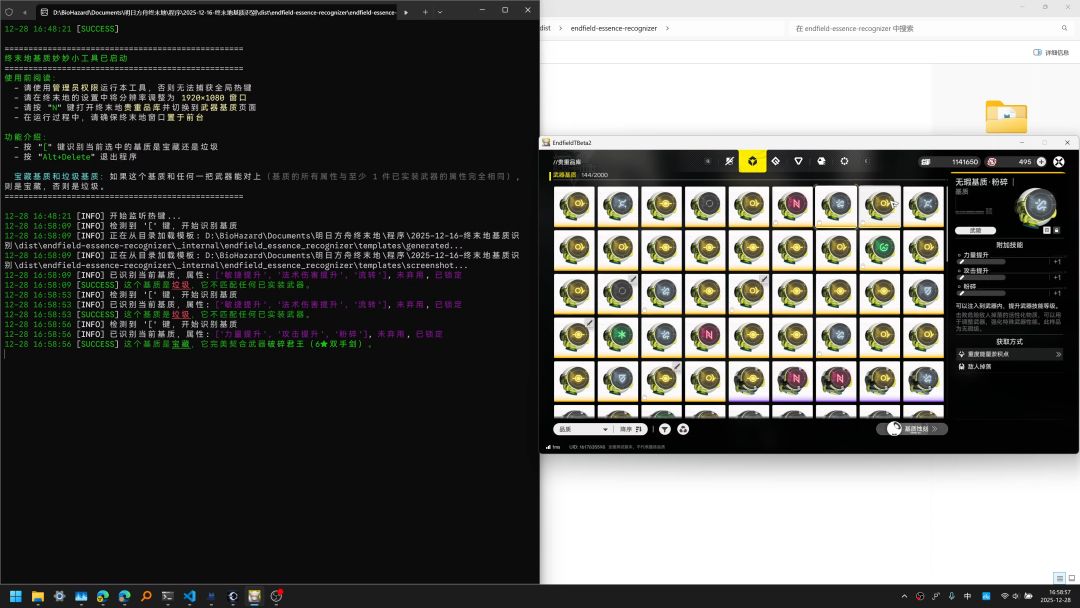Image resolution: width=1080 pixels, height=608 pixels.
Task: Select the inverted triangle inventory category
Action: pyautogui.click(x=798, y=161)
